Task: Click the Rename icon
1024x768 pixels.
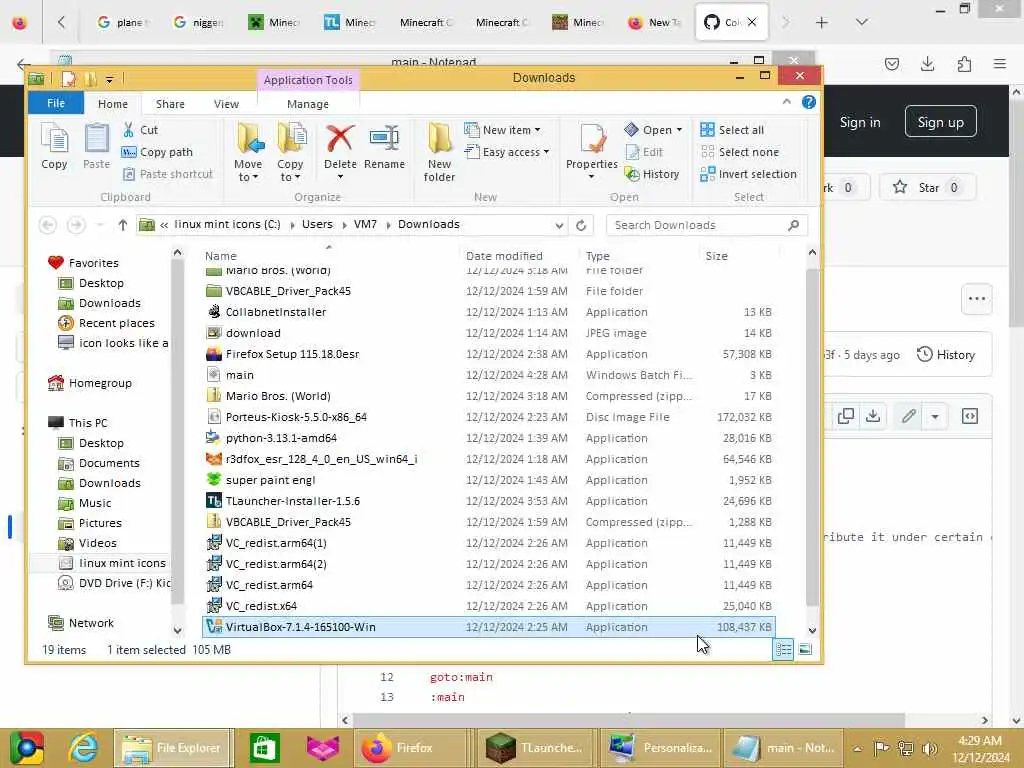Action: (x=384, y=138)
